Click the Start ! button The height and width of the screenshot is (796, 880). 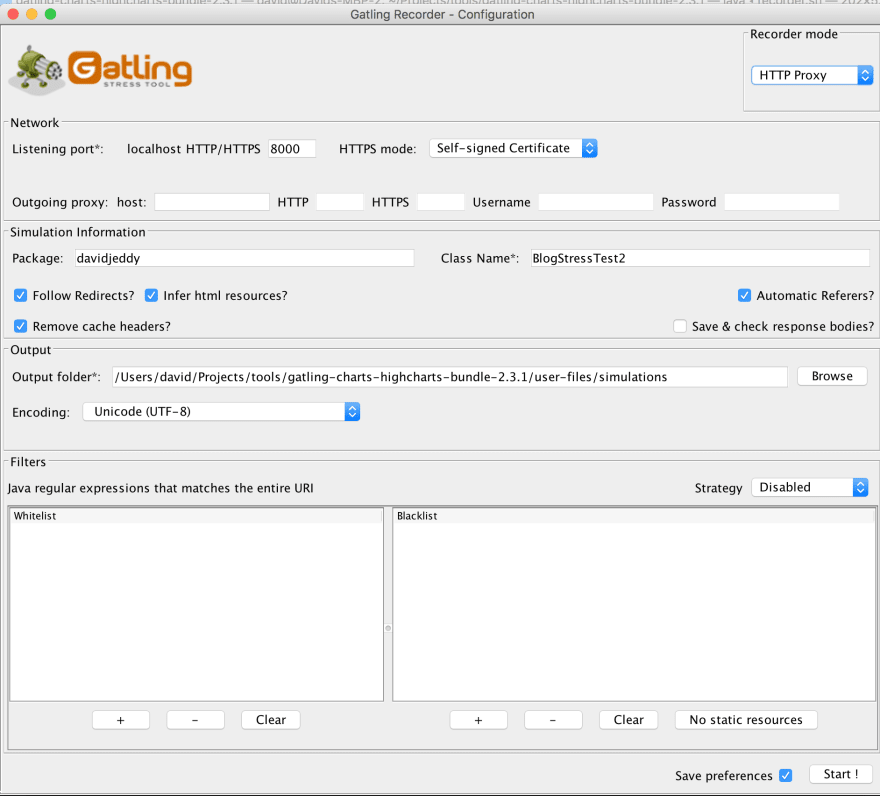pyautogui.click(x=841, y=774)
